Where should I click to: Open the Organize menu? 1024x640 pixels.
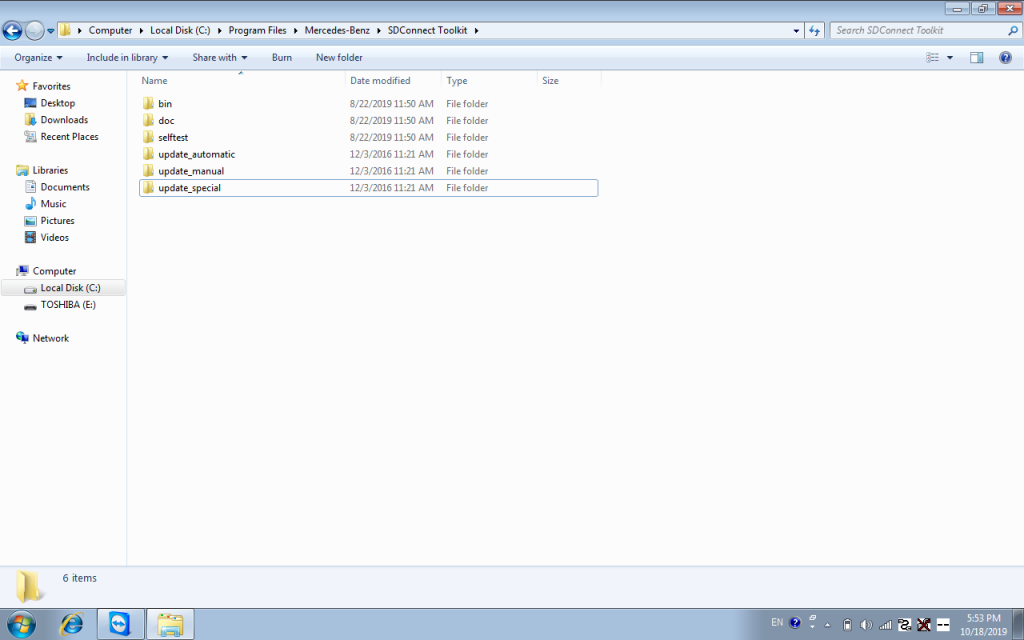[x=39, y=57]
